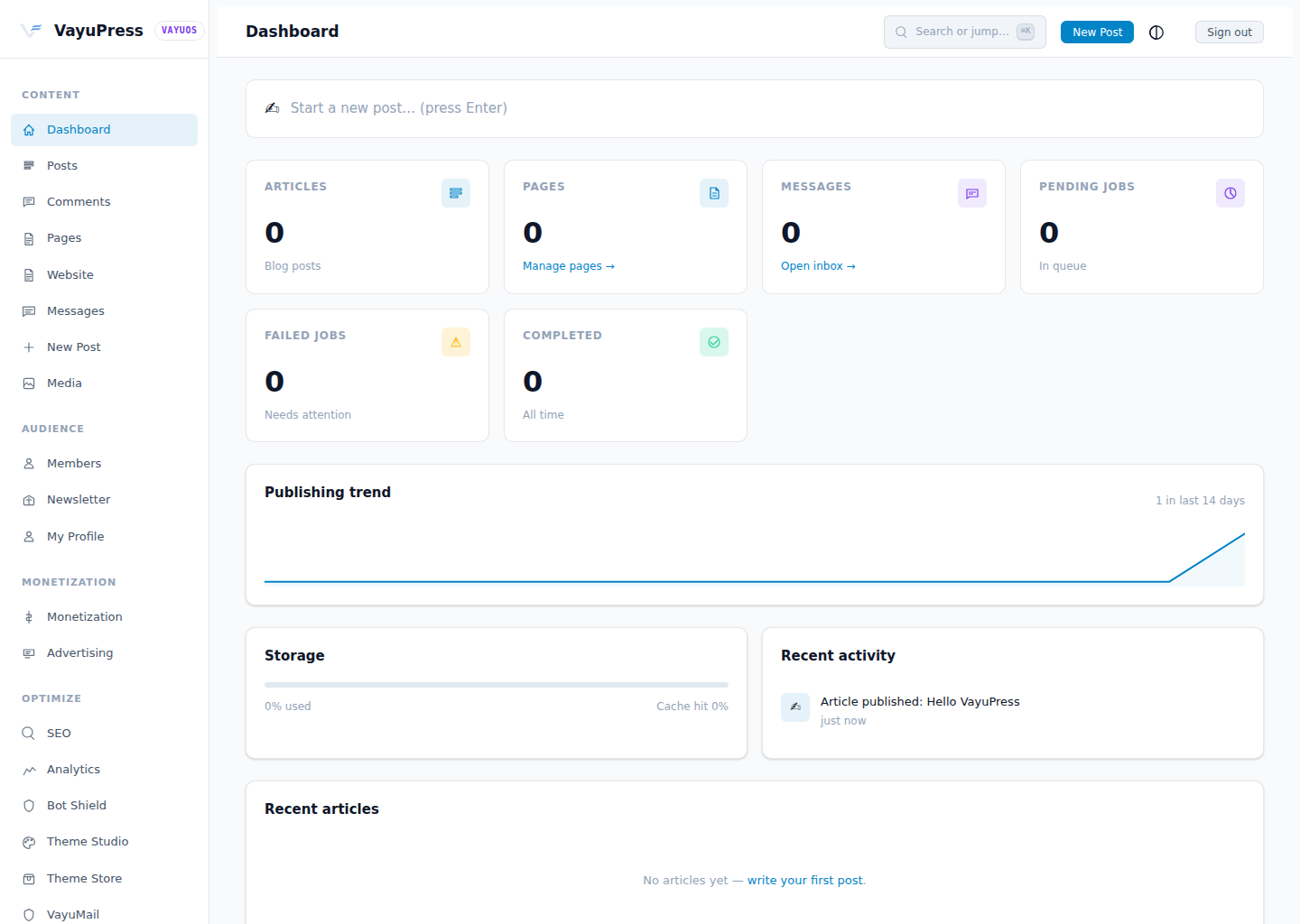Screen dimensions: 1300x924
Task: Open Analytics from the sidebar
Action: point(104,770)
